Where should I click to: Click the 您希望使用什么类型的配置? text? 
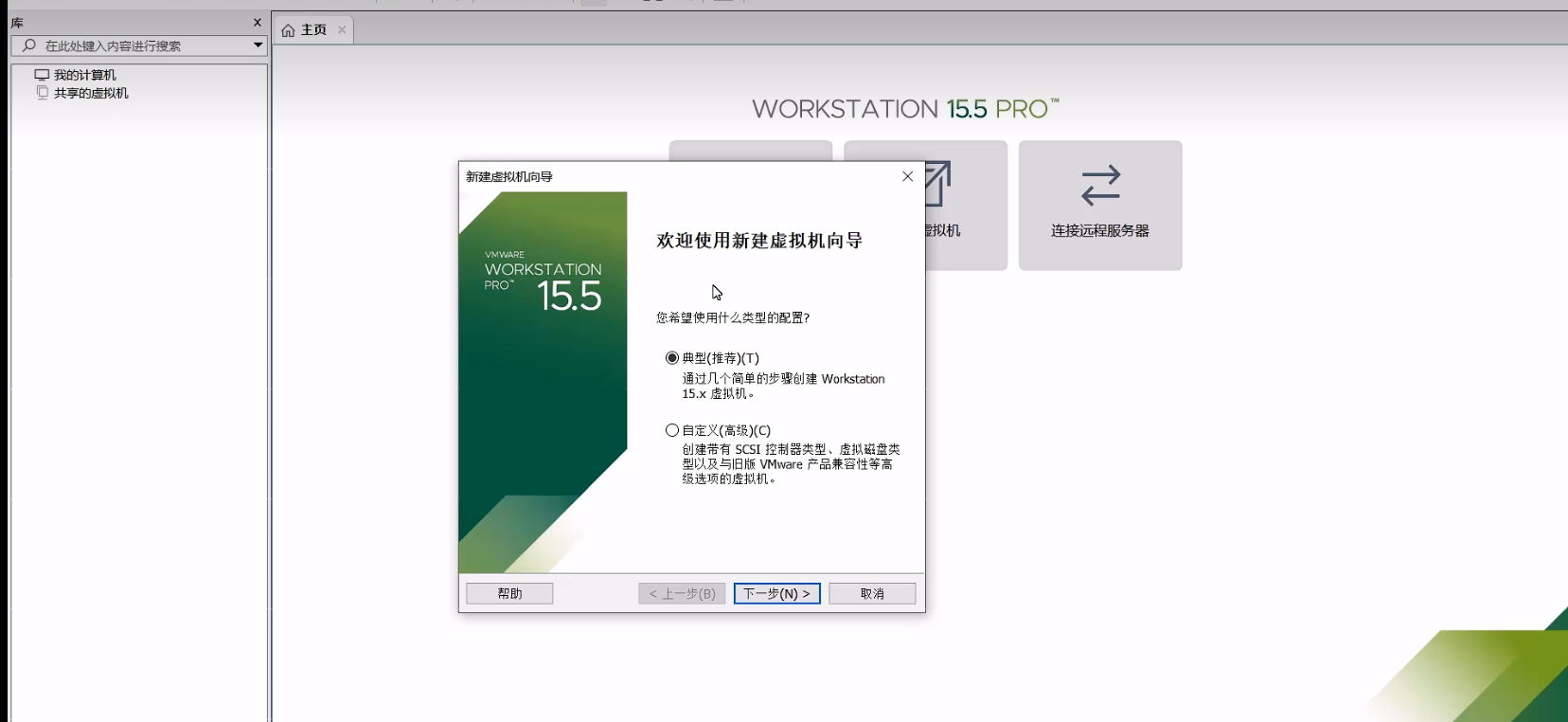click(733, 317)
